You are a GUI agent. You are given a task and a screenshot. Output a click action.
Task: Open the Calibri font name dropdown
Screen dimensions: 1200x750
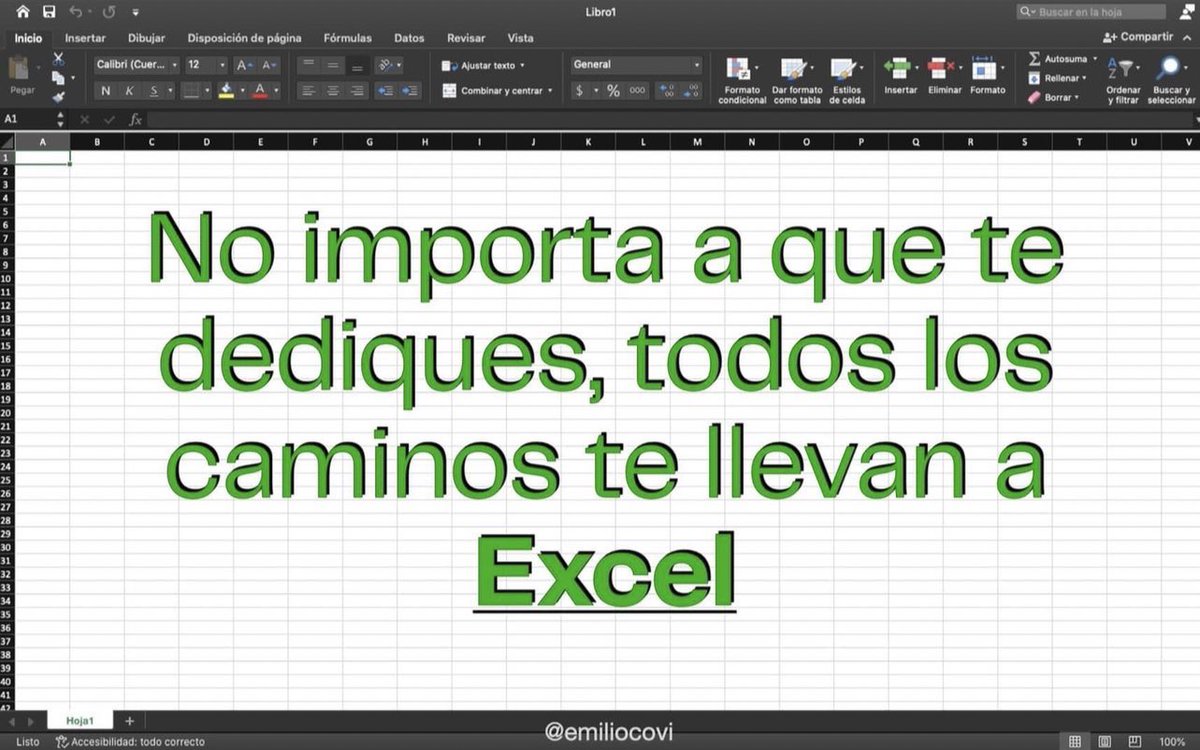pos(137,64)
